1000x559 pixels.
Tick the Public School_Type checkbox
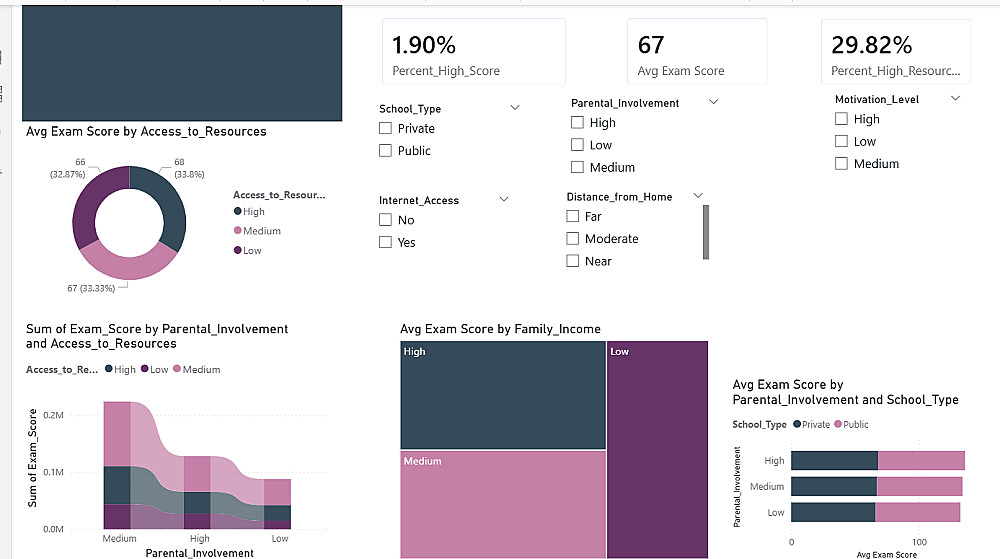pos(386,150)
